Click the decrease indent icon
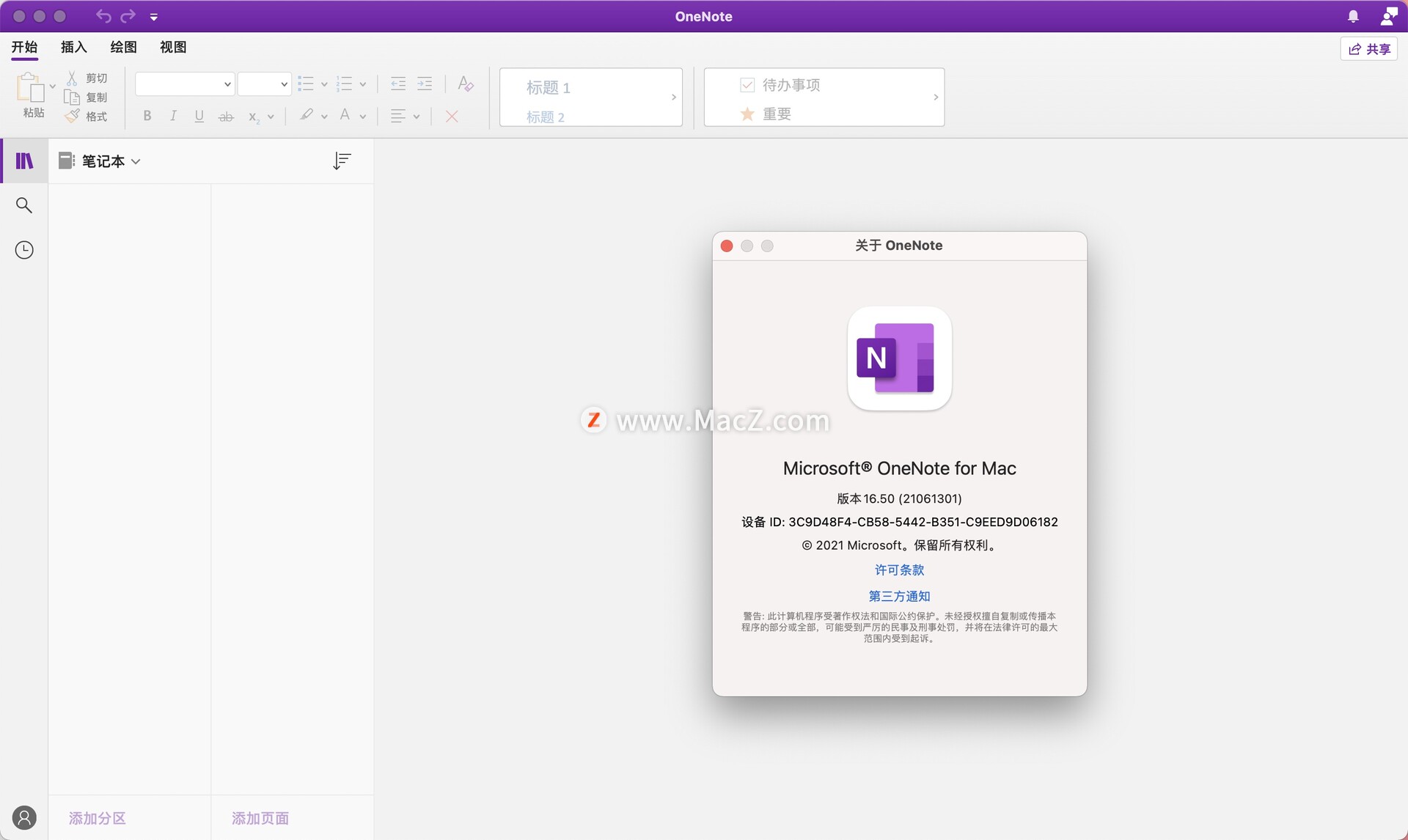1408x840 pixels. coord(398,84)
